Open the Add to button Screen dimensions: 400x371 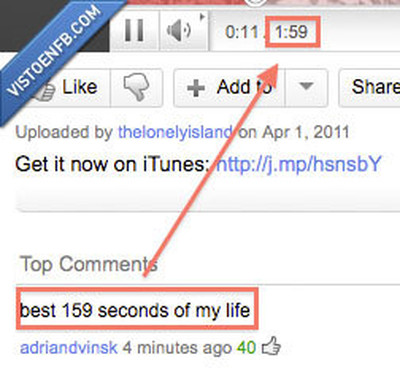[230, 88]
